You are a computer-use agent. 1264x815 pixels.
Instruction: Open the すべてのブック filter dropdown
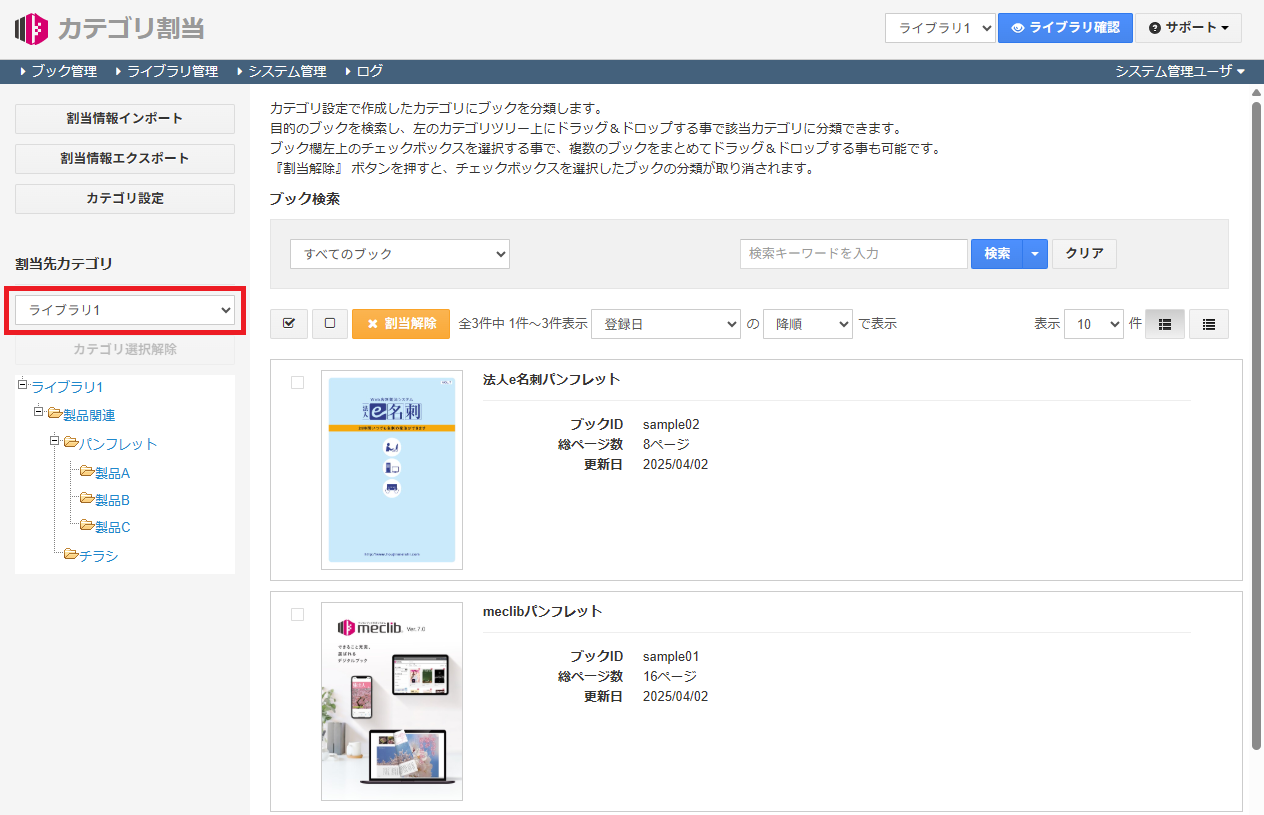pos(400,254)
